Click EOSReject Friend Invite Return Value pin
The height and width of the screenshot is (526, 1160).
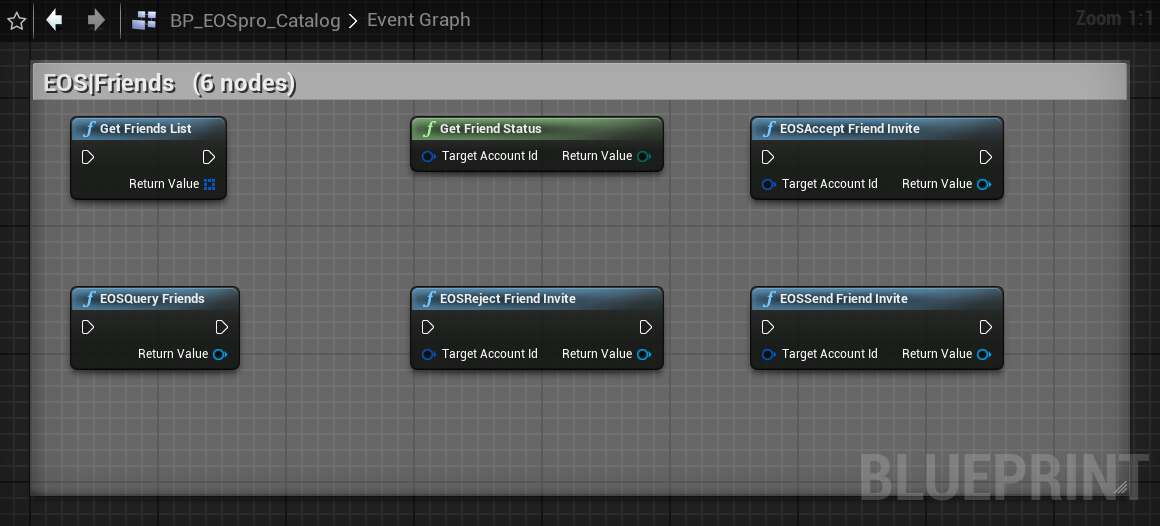644,354
